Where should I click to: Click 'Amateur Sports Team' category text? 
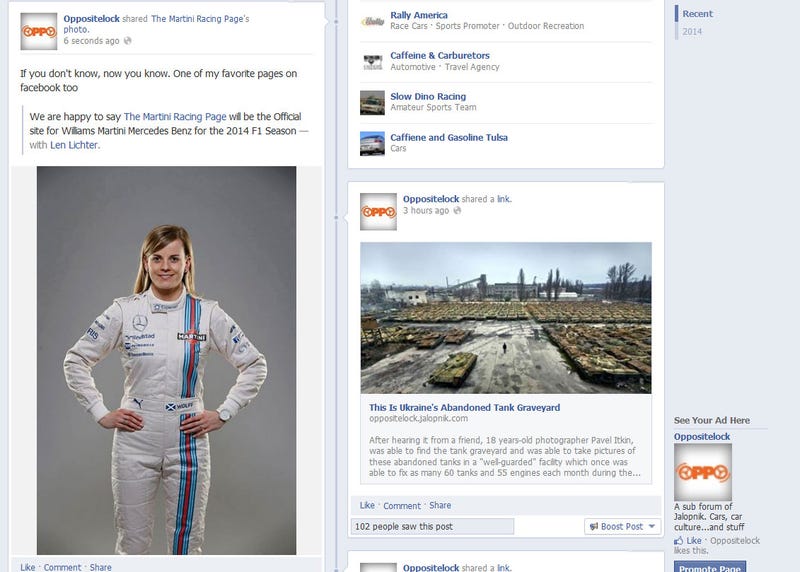(433, 107)
